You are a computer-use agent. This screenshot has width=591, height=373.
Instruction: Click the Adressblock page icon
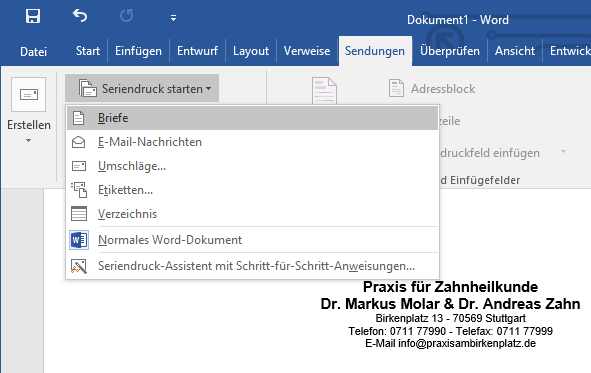click(396, 88)
